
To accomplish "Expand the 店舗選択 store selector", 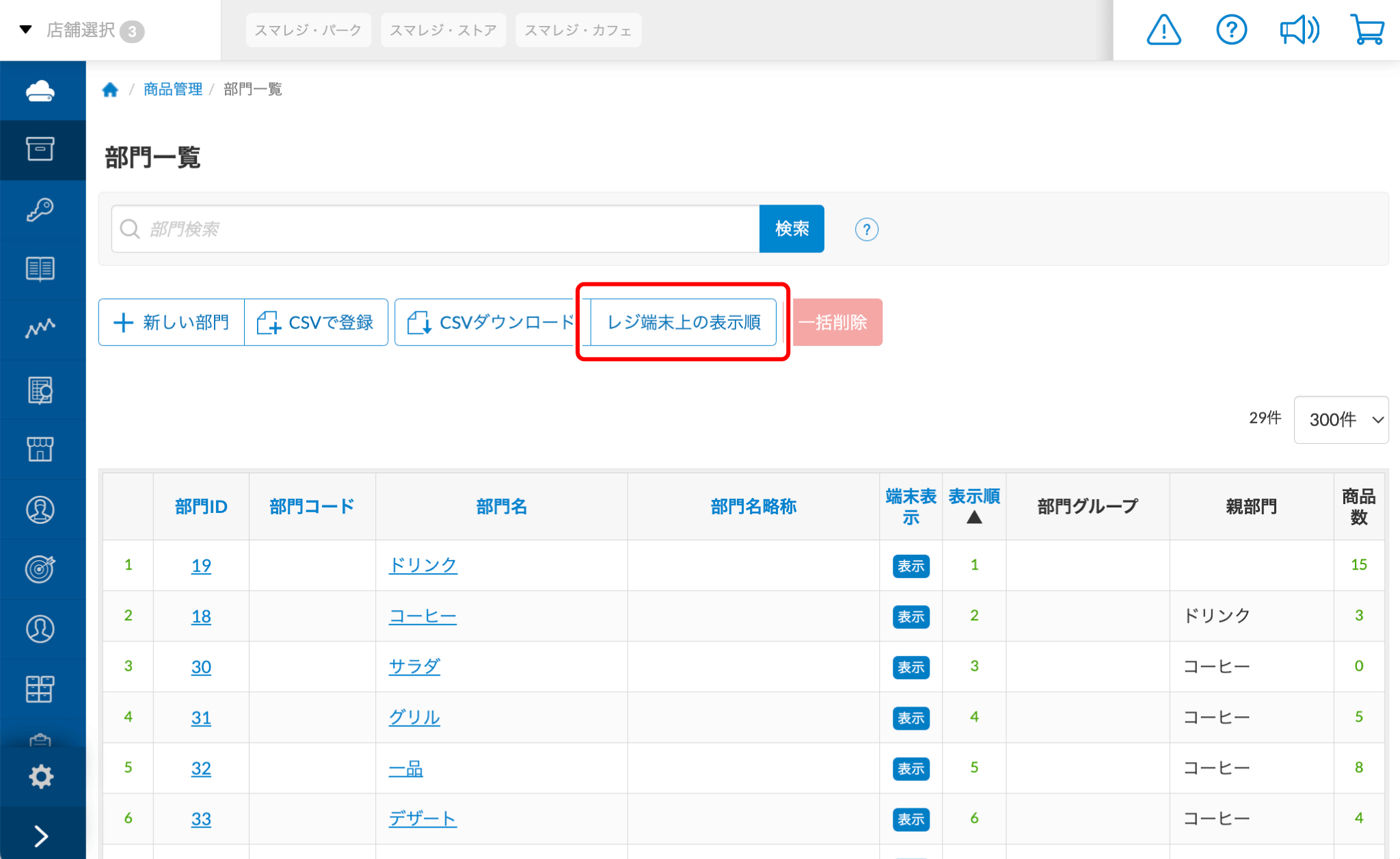I will coord(82,30).
